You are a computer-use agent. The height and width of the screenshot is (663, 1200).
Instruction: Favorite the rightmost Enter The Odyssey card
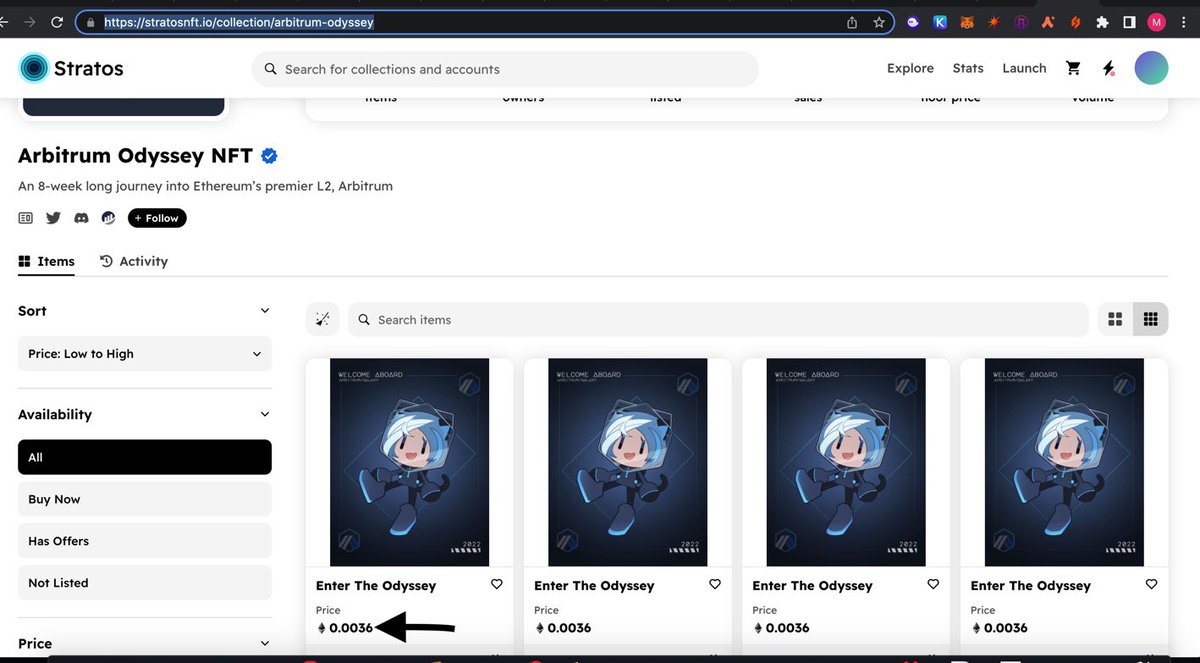1151,584
